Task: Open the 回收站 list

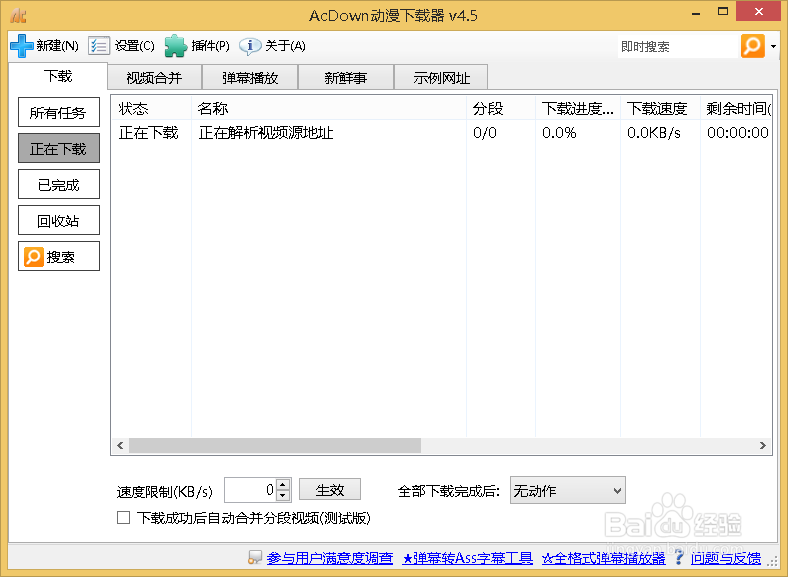Action: click(59, 220)
